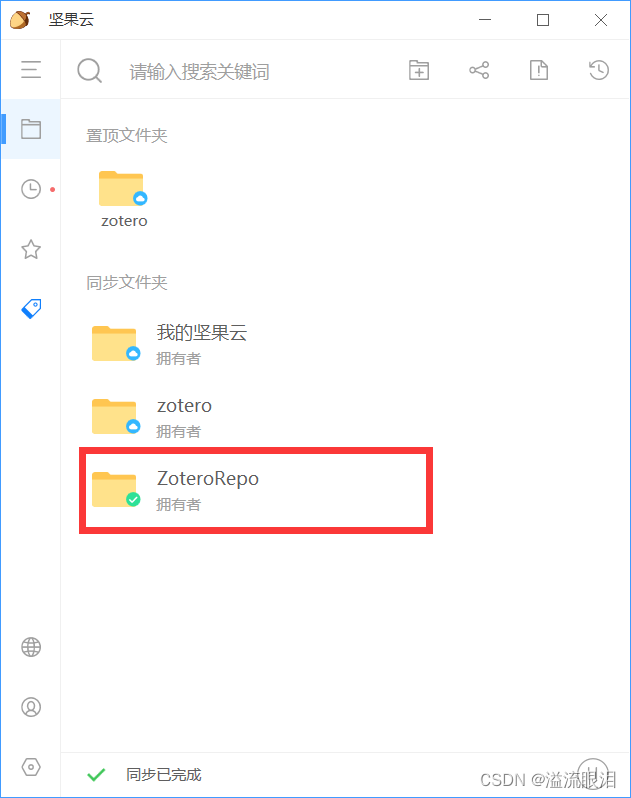Viewport: 631px width, 798px height.
Task: Select the files tab in sidebar
Action: click(x=31, y=129)
